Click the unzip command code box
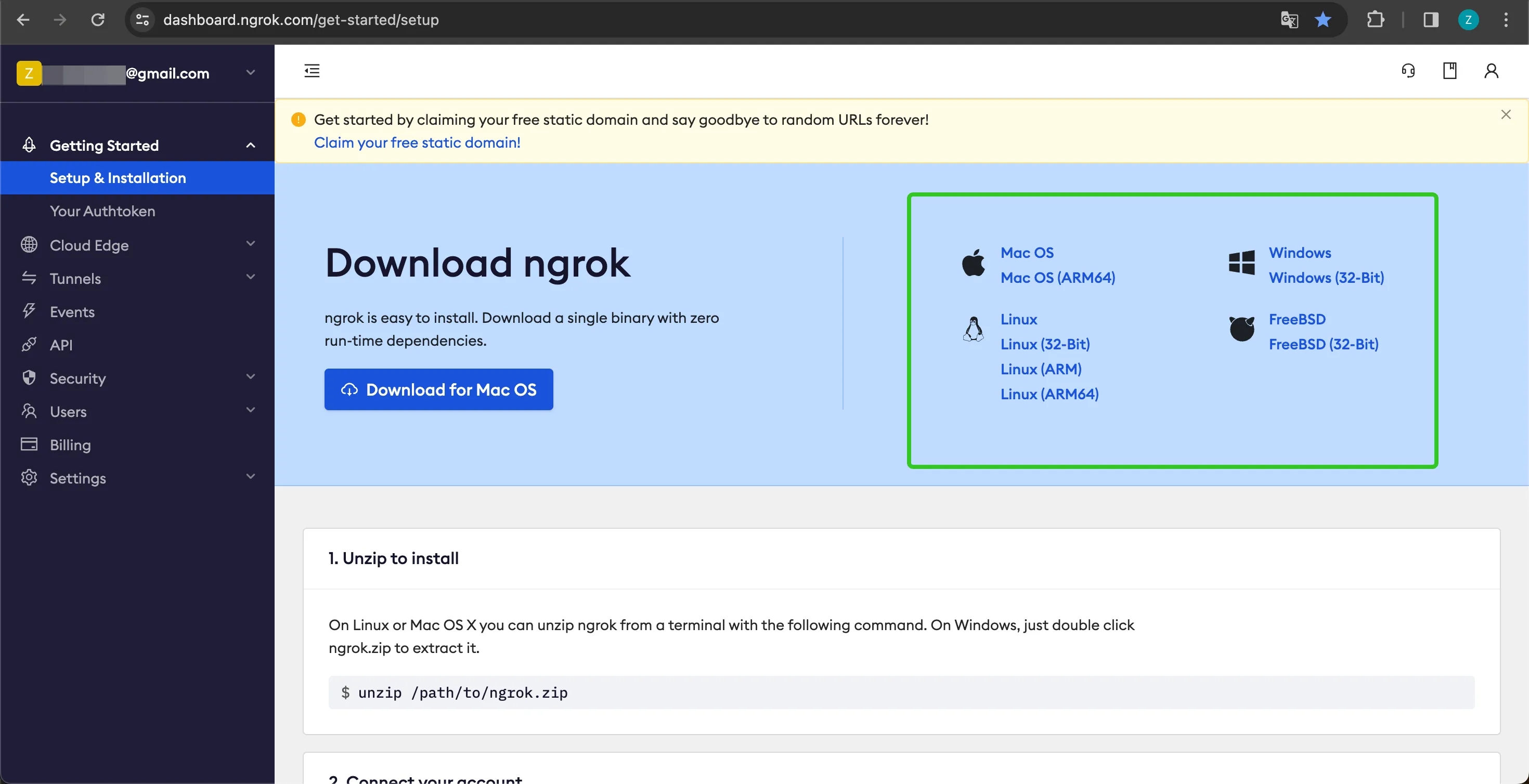This screenshot has height=784, width=1529. [900, 692]
